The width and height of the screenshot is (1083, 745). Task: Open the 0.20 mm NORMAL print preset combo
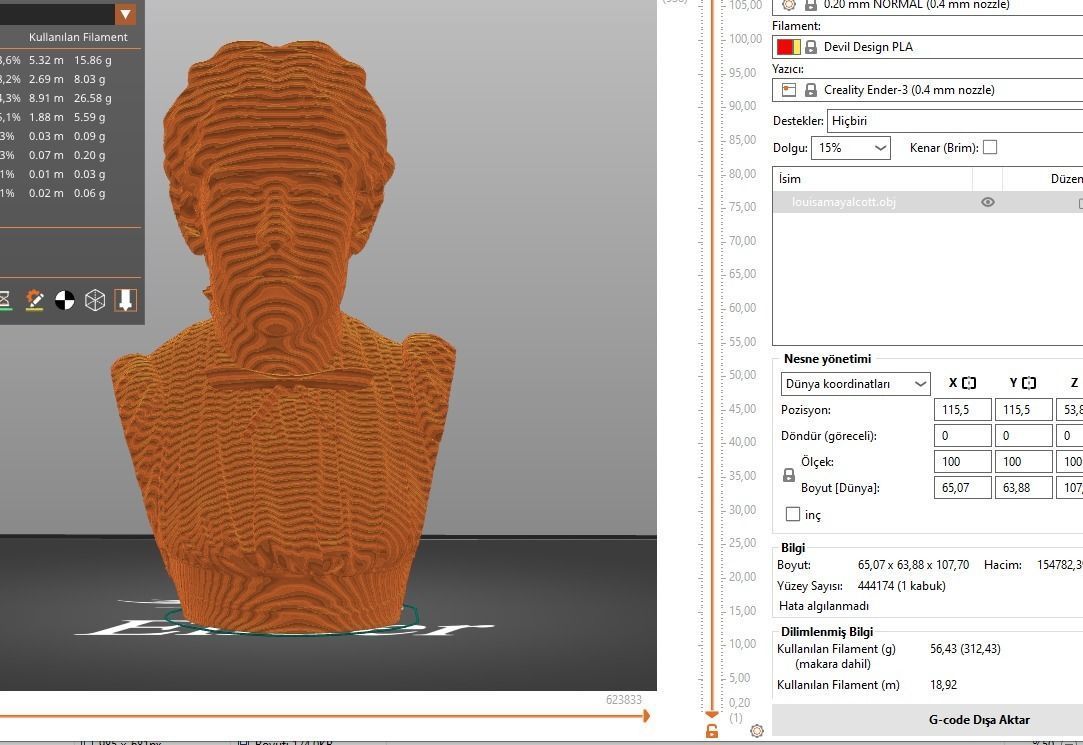pyautogui.click(x=927, y=6)
